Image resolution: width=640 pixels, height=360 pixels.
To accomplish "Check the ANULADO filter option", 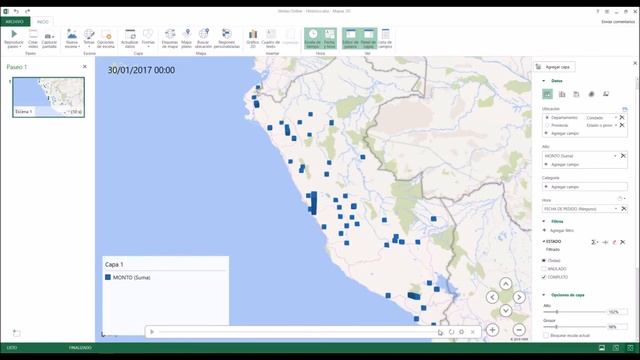I will 544,269.
